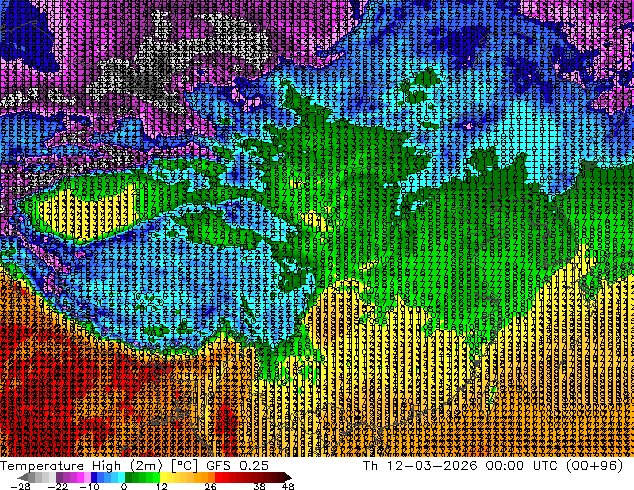Image resolution: width=634 pixels, height=490 pixels.
Task: Click the magenta segment of the temperature legend
Action: 80,477
